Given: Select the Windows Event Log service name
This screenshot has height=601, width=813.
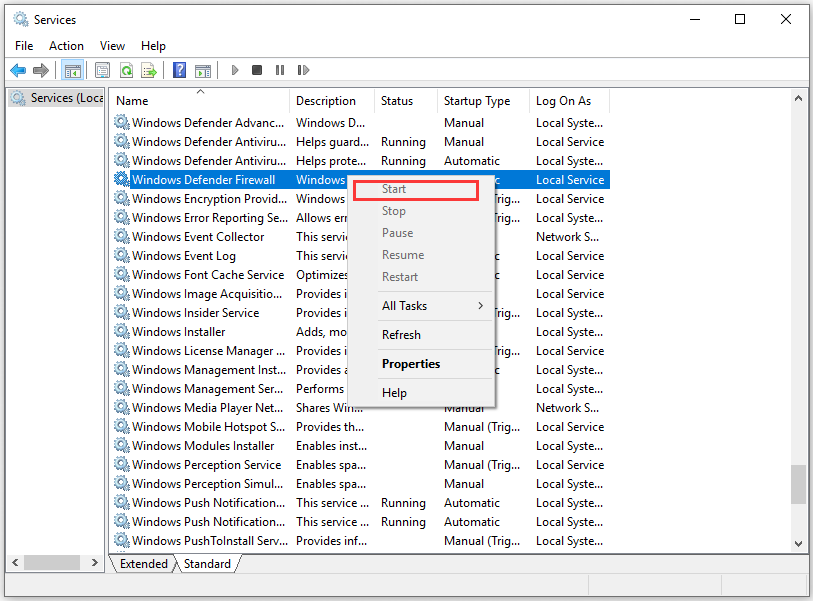Looking at the screenshot, I should click(x=184, y=256).
